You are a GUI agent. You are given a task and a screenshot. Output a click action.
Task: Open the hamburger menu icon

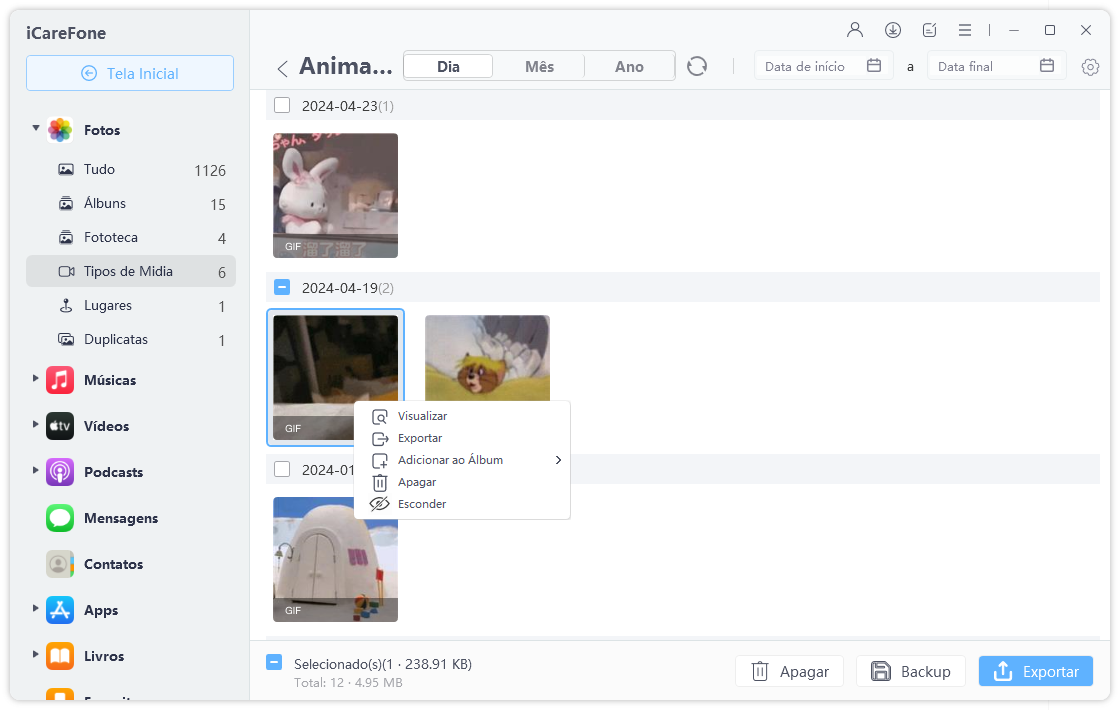pyautogui.click(x=964, y=30)
